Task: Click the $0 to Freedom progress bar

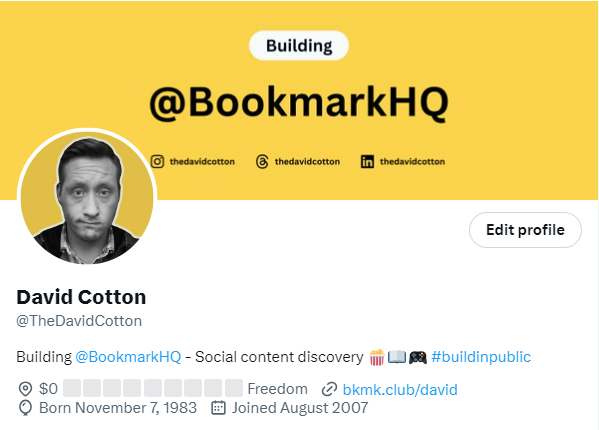Action: click(153, 388)
